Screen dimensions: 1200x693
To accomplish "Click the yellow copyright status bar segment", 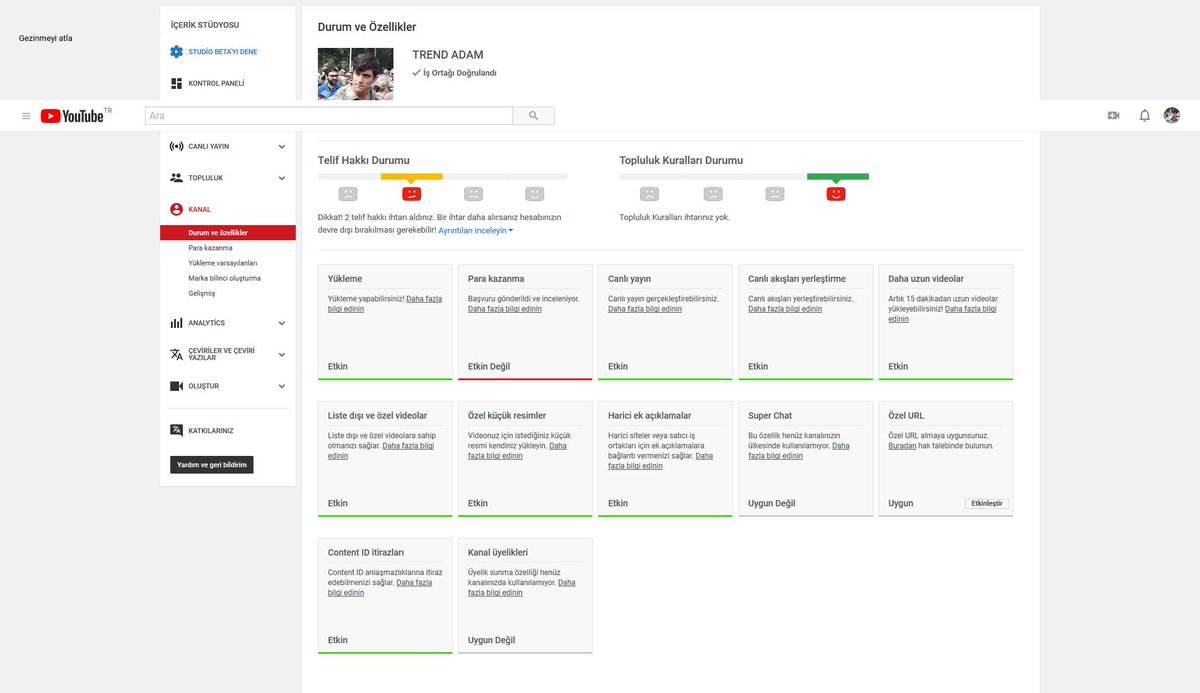I will [411, 177].
